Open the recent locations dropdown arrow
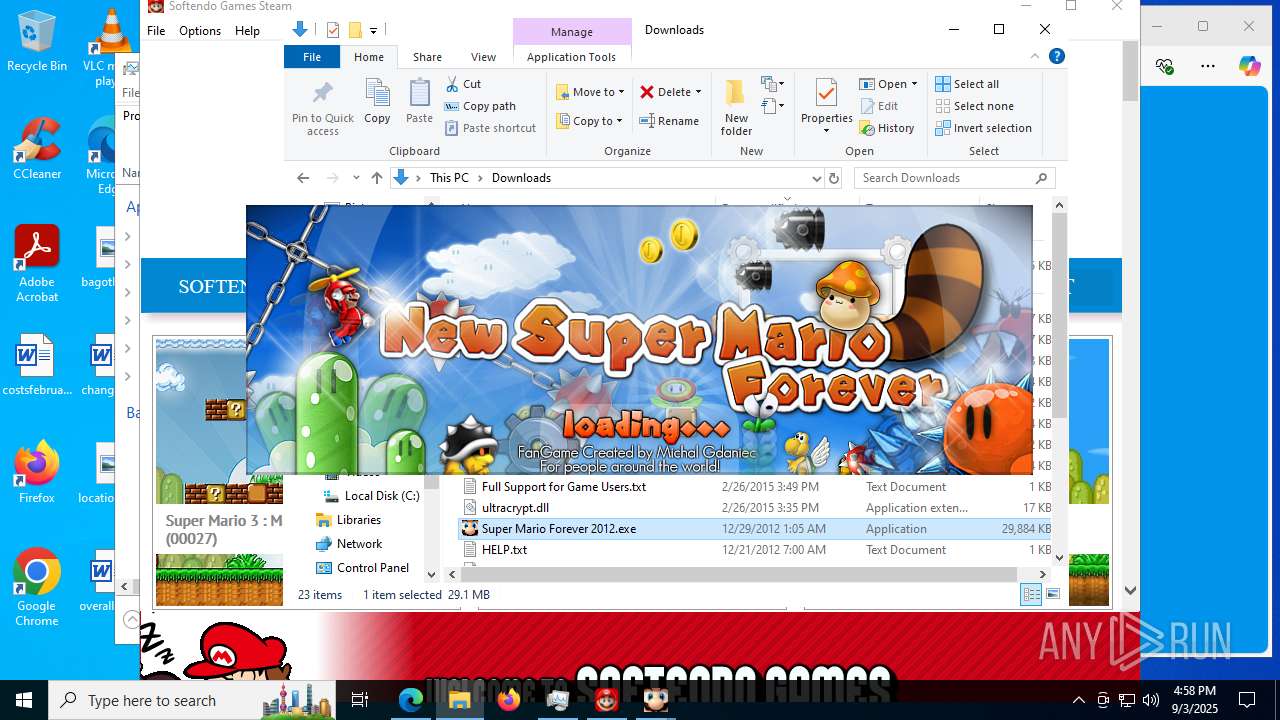 (357, 178)
